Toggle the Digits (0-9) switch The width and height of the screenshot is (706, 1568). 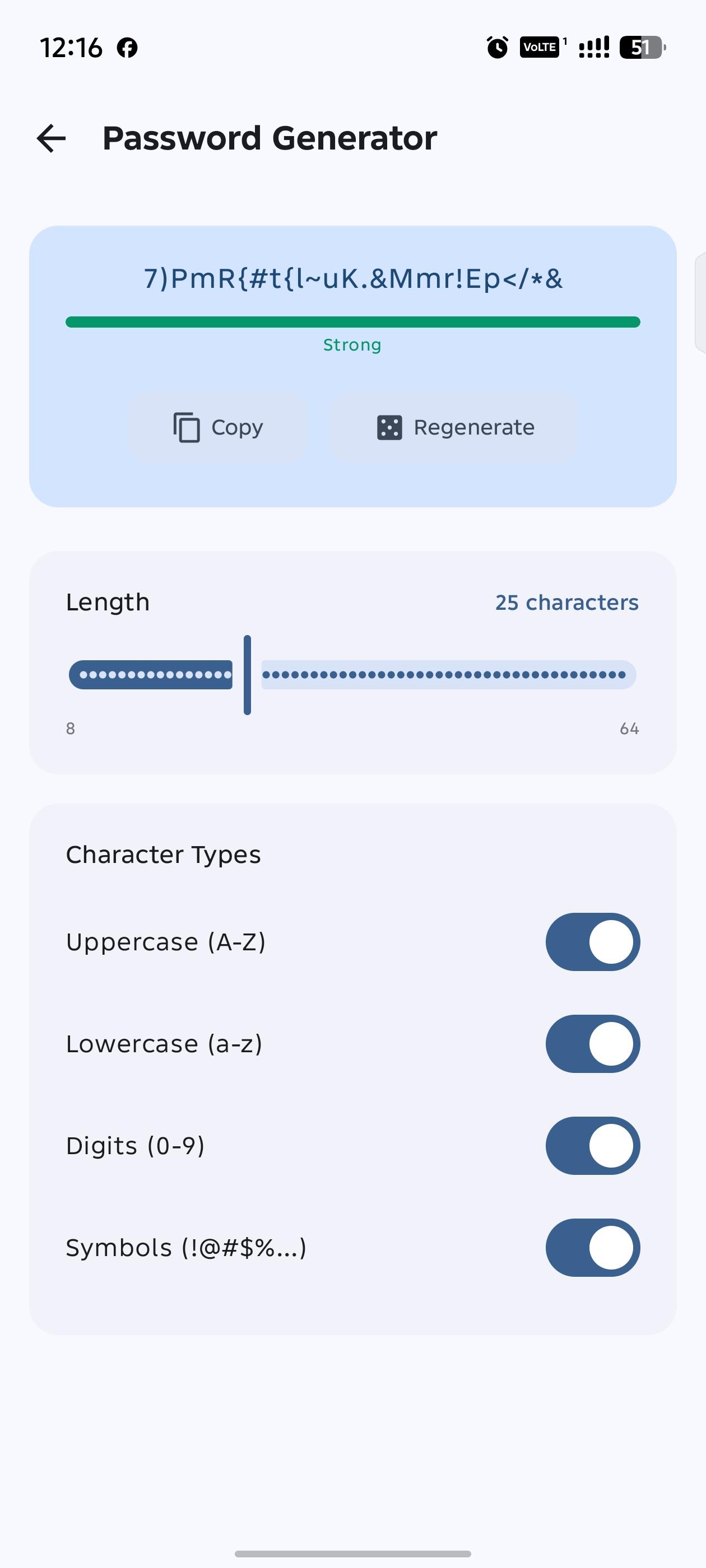[593, 1146]
